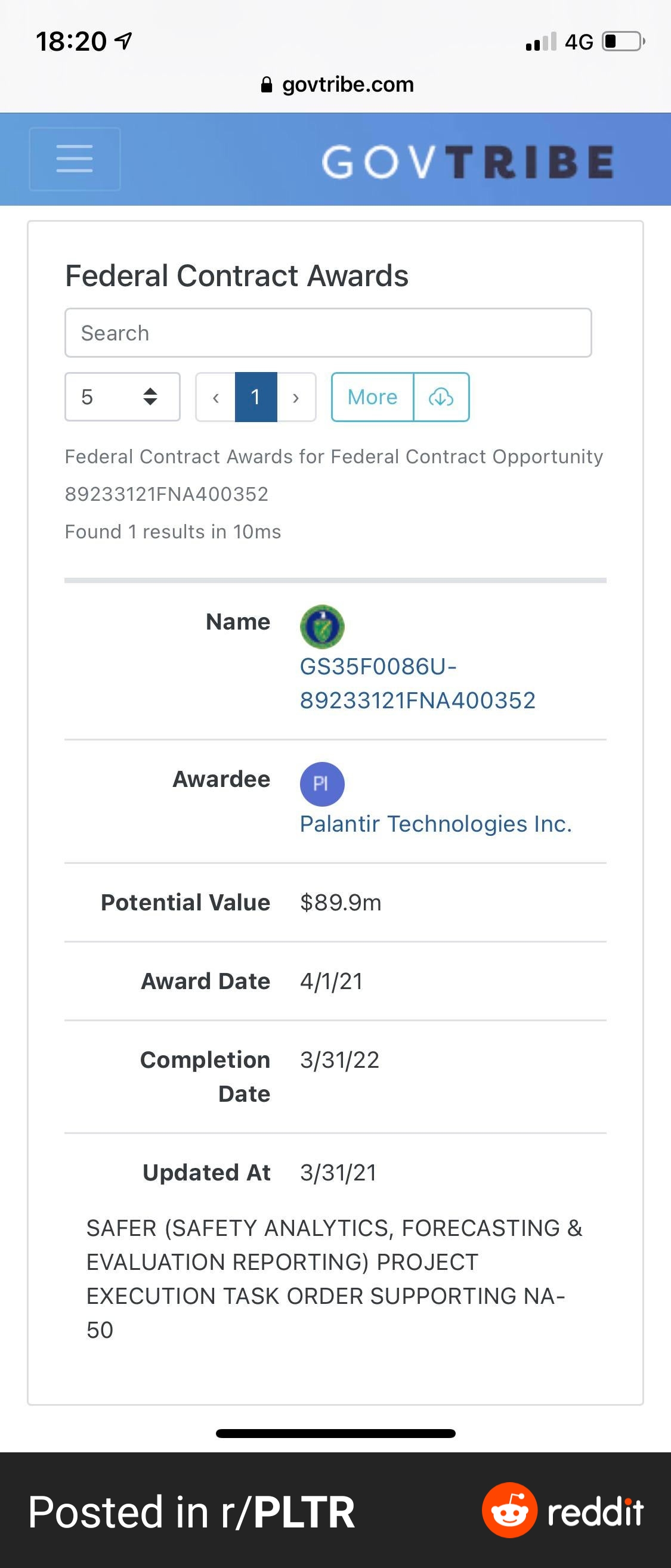Select page 1 in pagination
Image resolution: width=671 pixels, height=1568 pixels.
[256, 398]
